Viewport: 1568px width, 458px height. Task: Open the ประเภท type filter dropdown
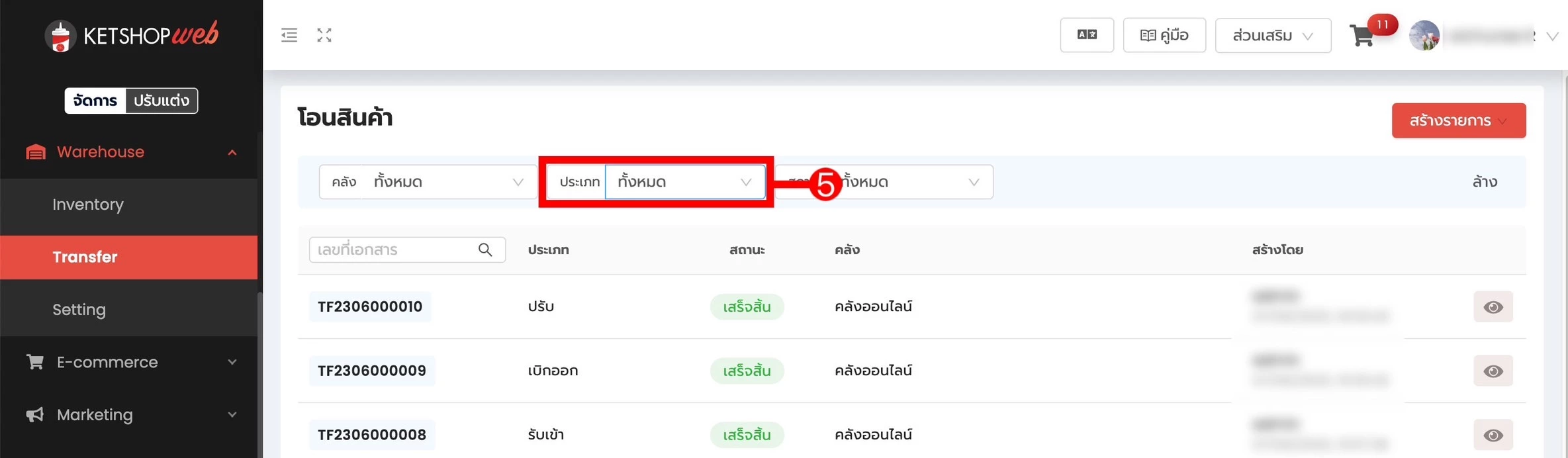coord(684,182)
